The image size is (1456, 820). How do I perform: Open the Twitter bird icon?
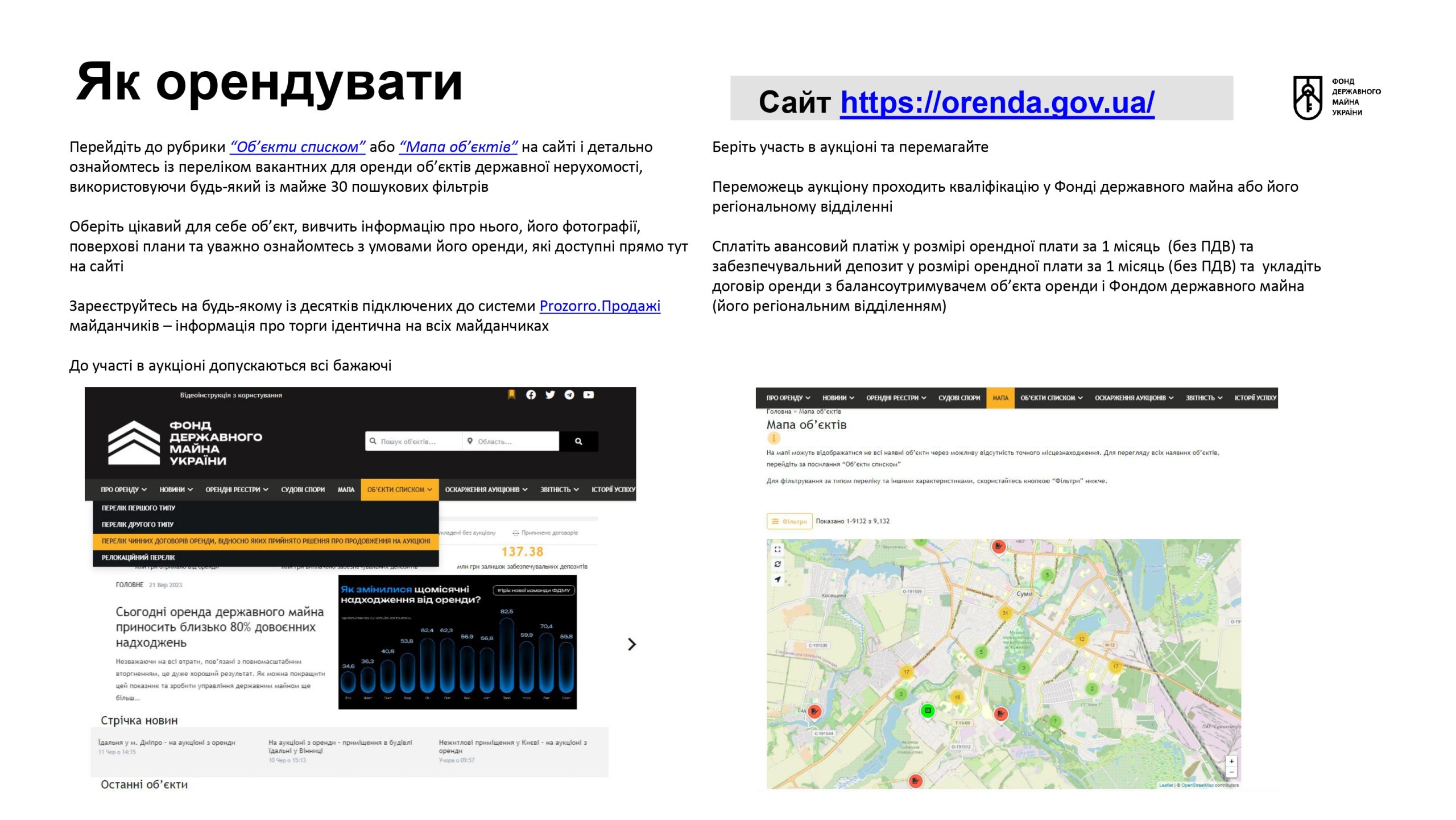pyautogui.click(x=550, y=395)
